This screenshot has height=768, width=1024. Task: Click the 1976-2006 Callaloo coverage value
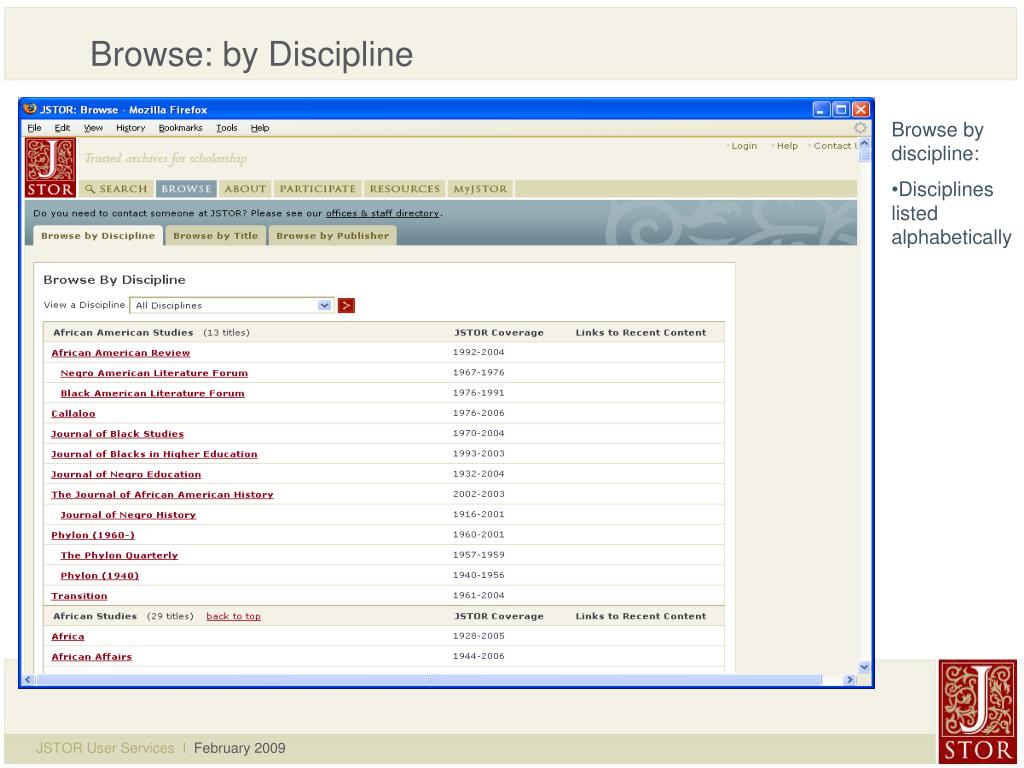pos(479,413)
